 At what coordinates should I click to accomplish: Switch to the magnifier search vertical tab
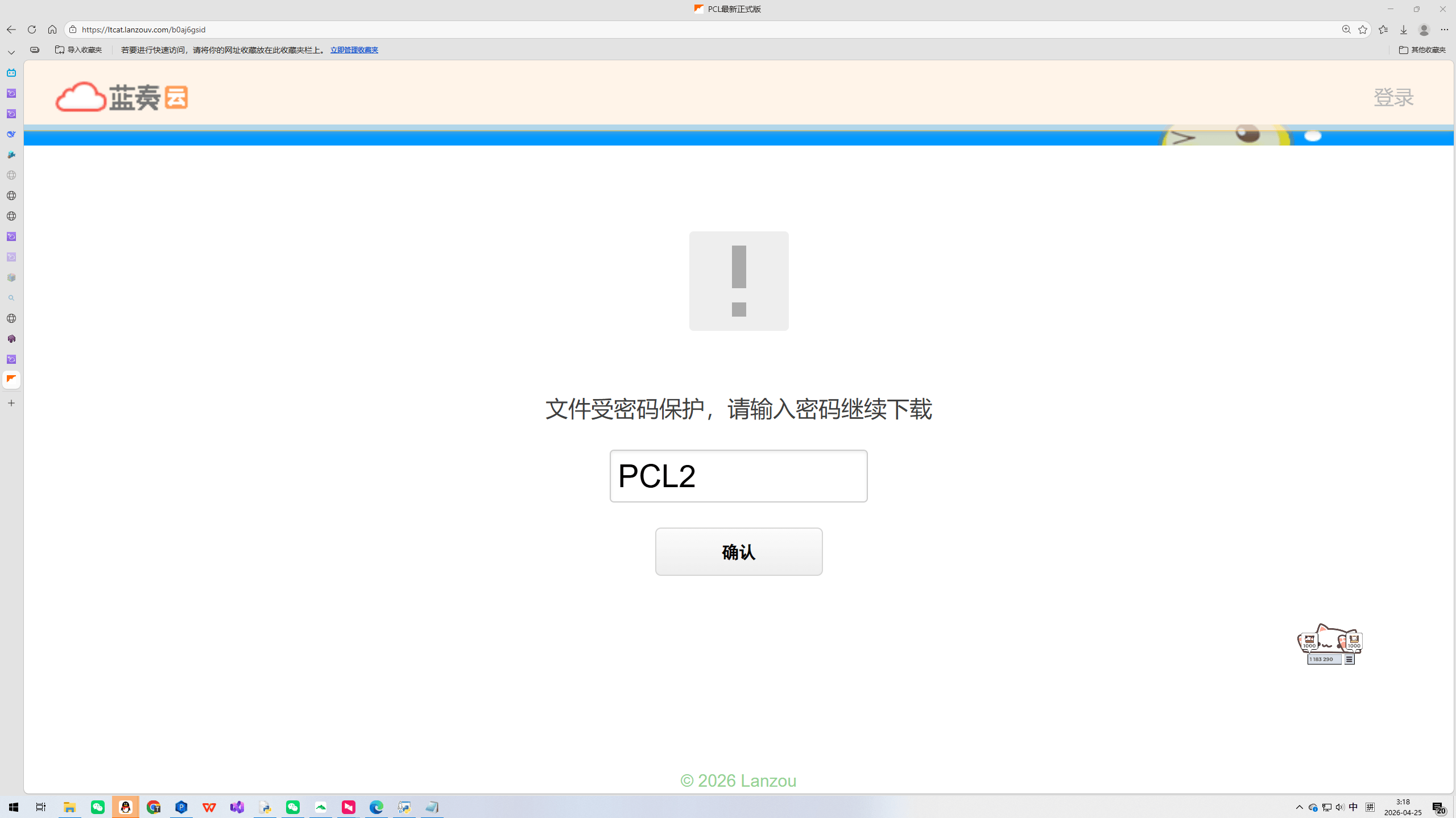pyautogui.click(x=11, y=298)
